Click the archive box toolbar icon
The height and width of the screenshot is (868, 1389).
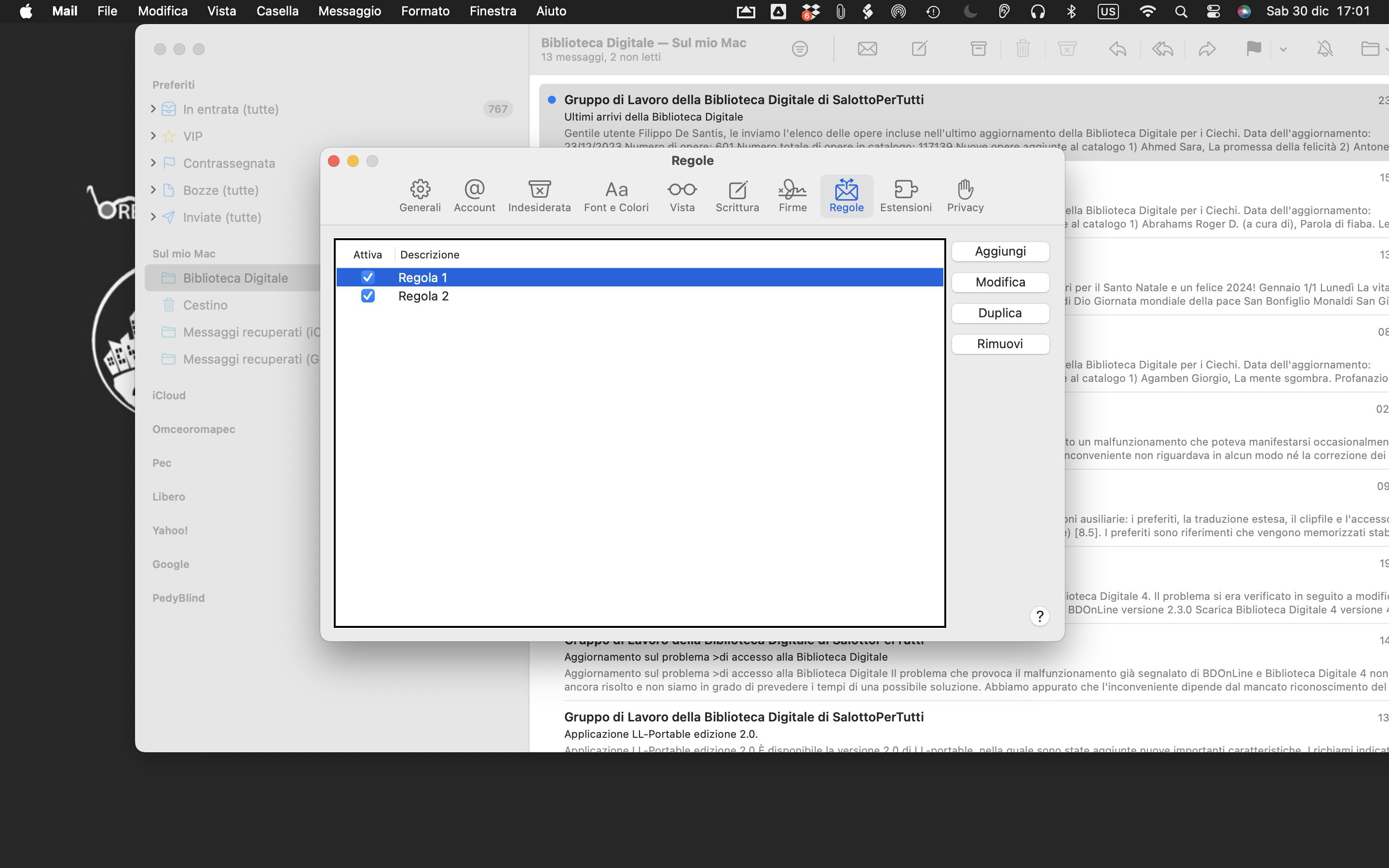click(978, 49)
